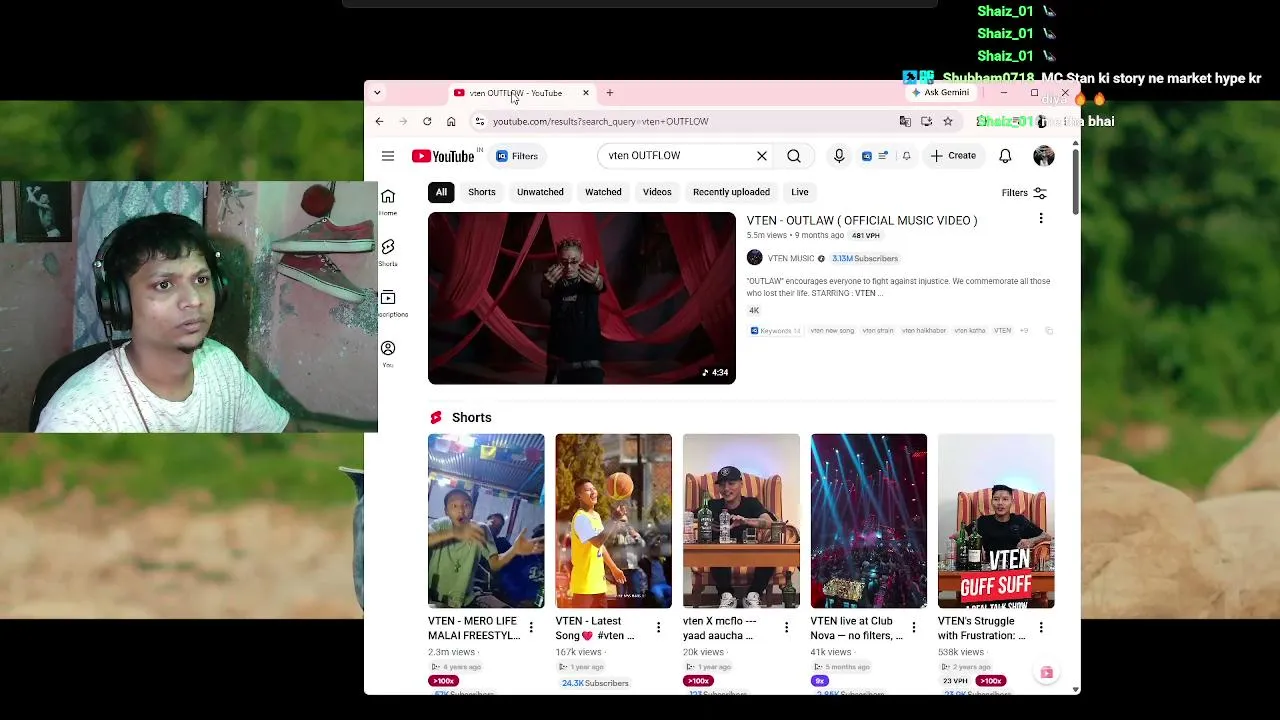Click the 24.3K Subscribers badge
This screenshot has height=720, width=1280.
[x=595, y=683]
